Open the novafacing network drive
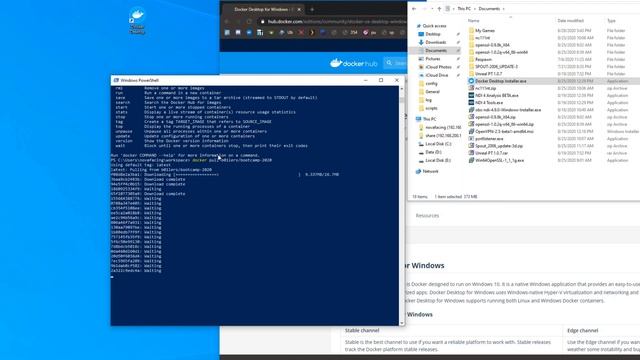Image resolution: width=640 pixels, height=360 pixels. click(443, 127)
